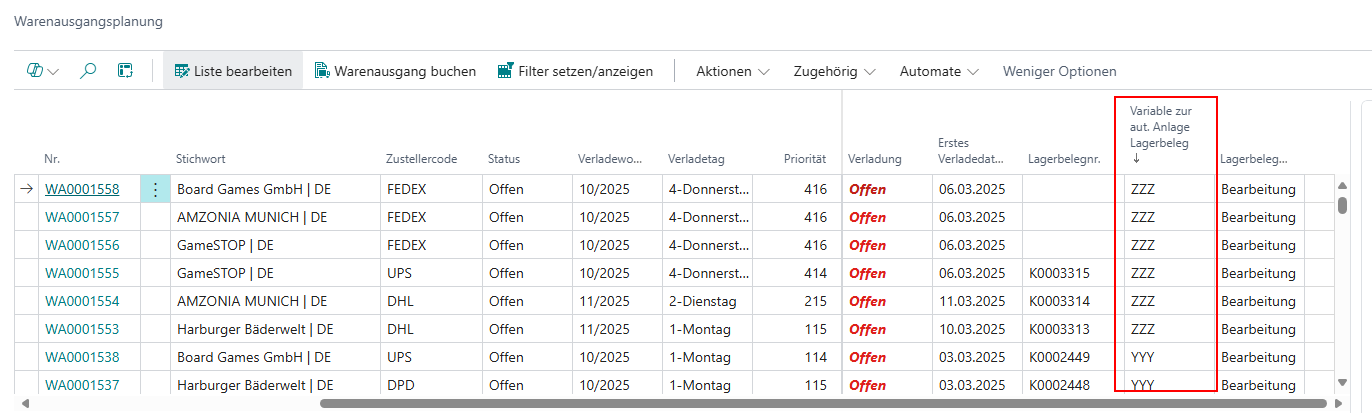Click the Liste bearbeiten toolbar button

click(x=233, y=71)
